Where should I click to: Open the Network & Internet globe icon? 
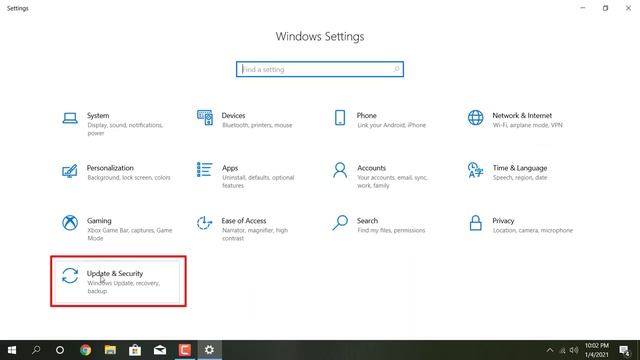[x=476, y=118]
